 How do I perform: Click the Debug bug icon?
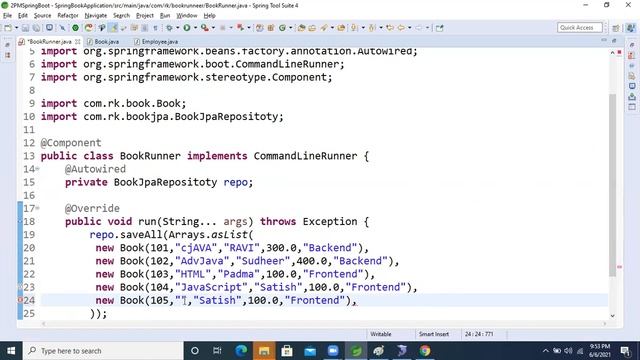[169, 28]
